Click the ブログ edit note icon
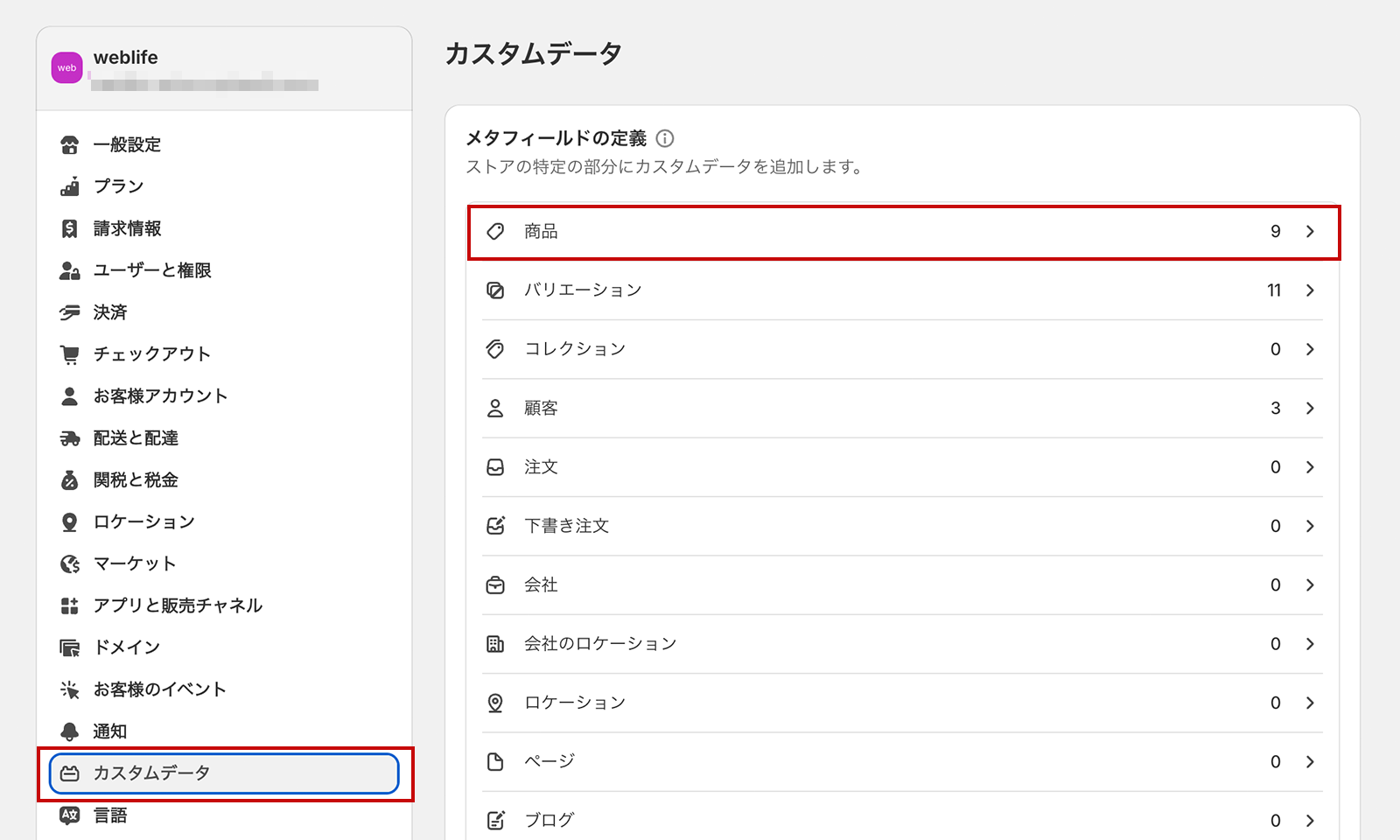Screen dimensions: 1400x840 [495, 821]
